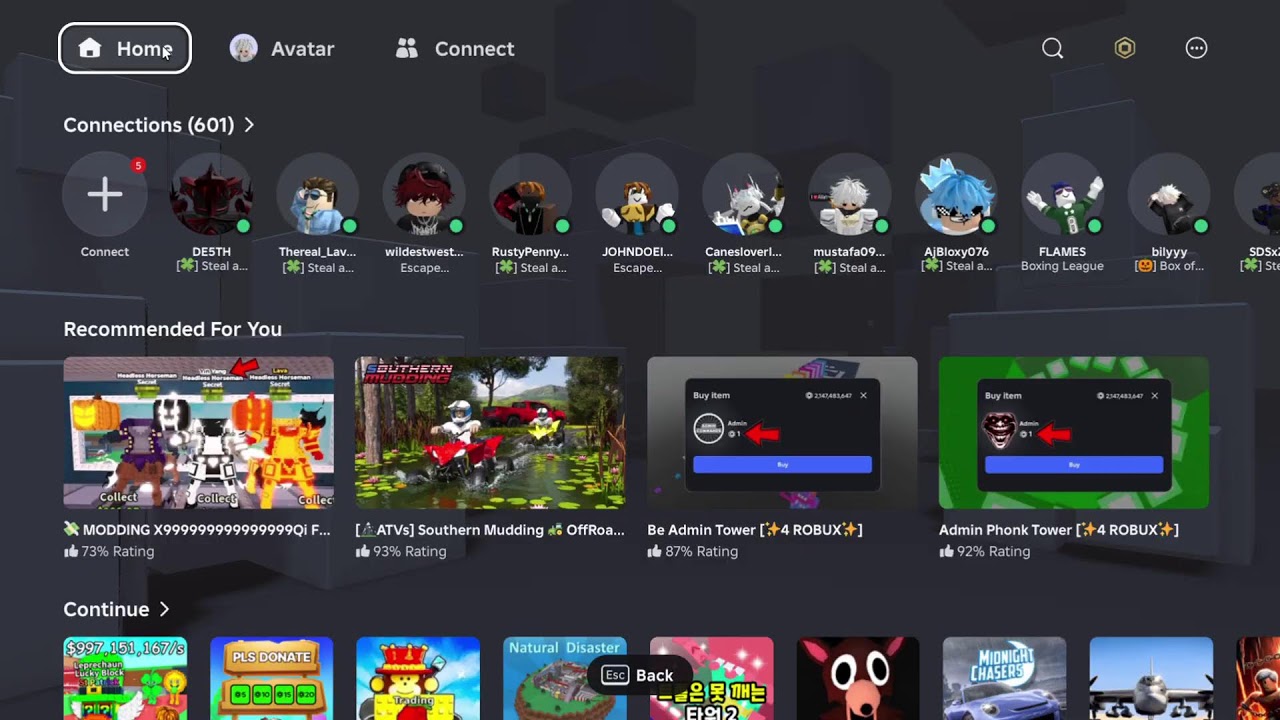The image size is (1280, 720).
Task: Open bilyyy friend avatar
Action: pos(1169,194)
